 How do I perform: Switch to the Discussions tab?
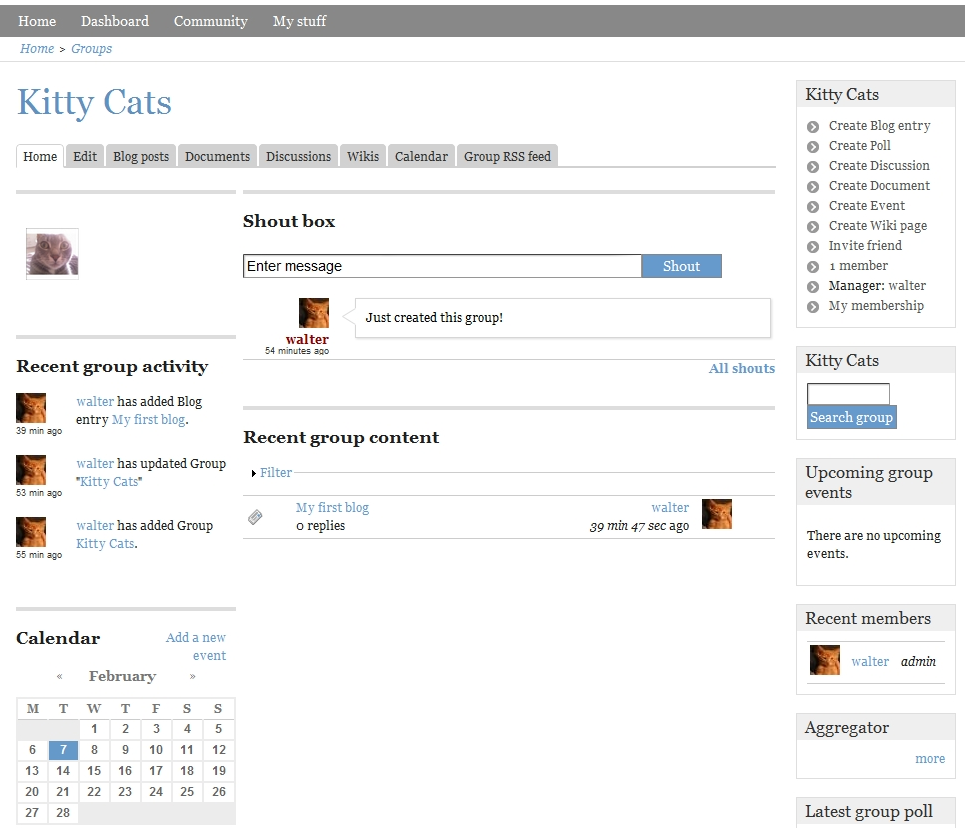pyautogui.click(x=298, y=156)
